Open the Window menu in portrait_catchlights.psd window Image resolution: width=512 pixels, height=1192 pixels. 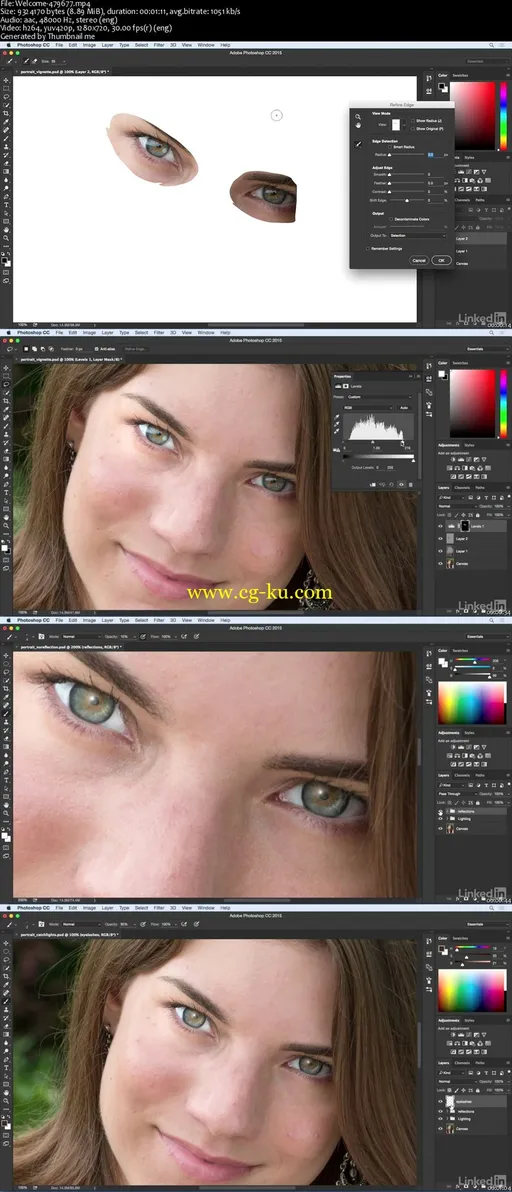(206, 908)
